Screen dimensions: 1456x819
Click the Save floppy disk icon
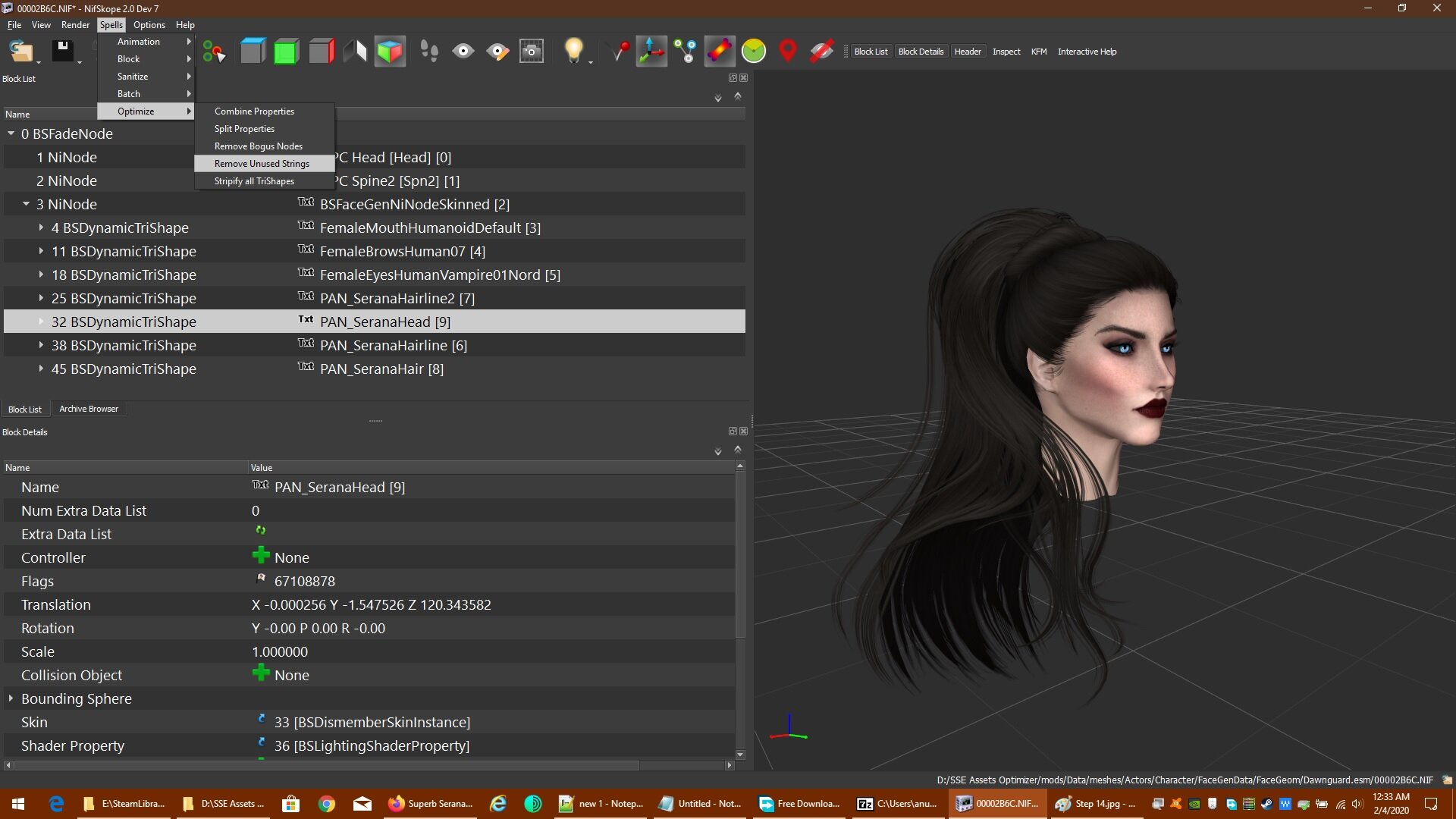tap(62, 52)
